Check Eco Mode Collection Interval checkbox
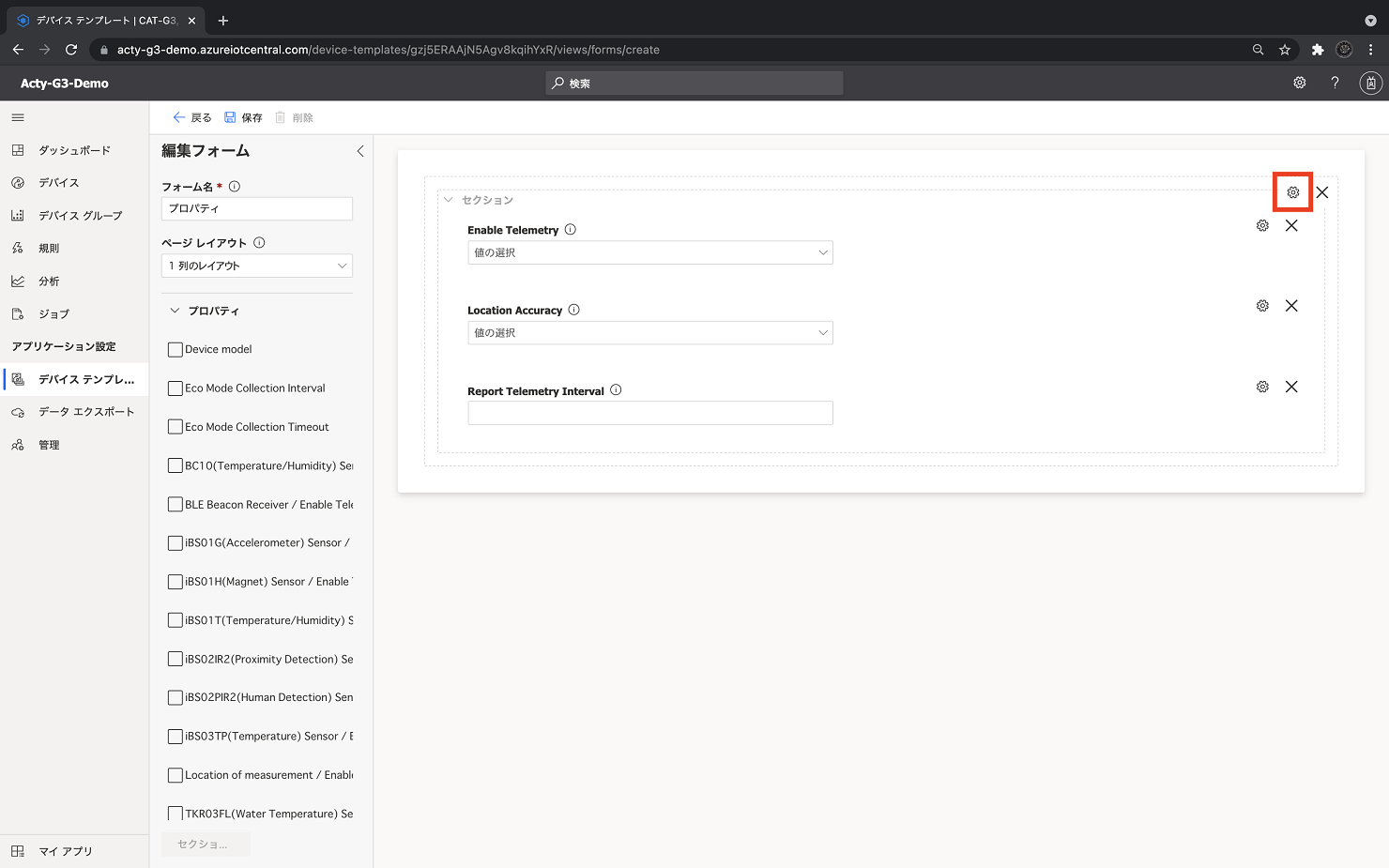 click(176, 388)
